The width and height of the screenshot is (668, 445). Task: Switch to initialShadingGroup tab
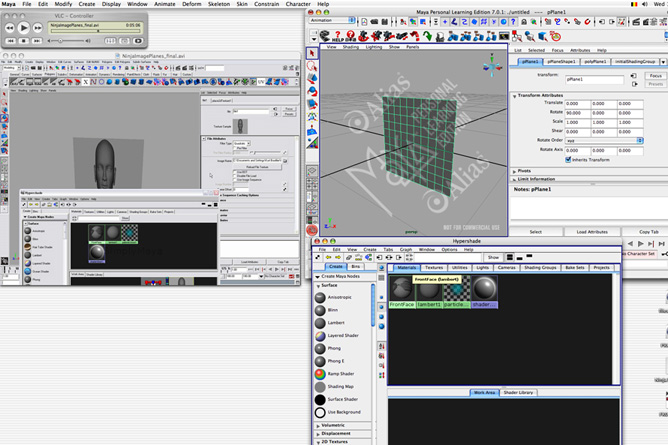[635, 62]
